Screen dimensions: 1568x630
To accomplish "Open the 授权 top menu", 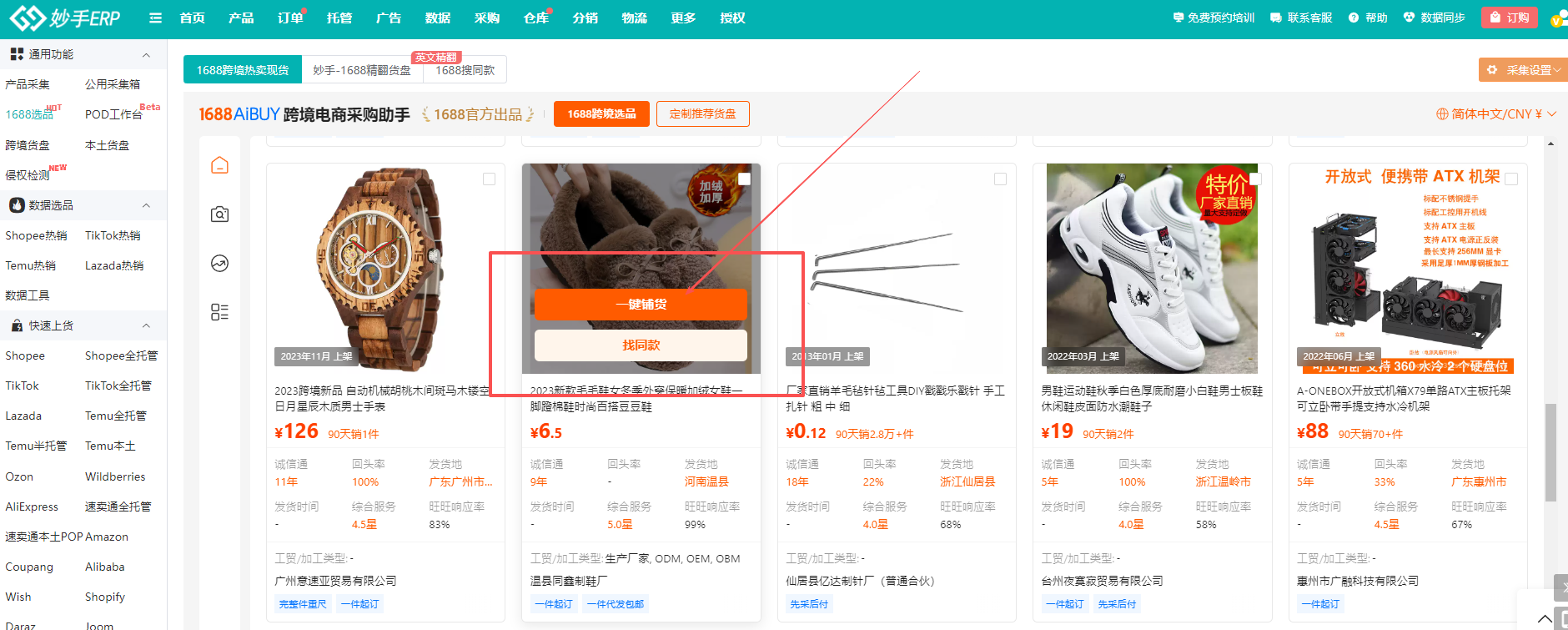I will coord(733,18).
